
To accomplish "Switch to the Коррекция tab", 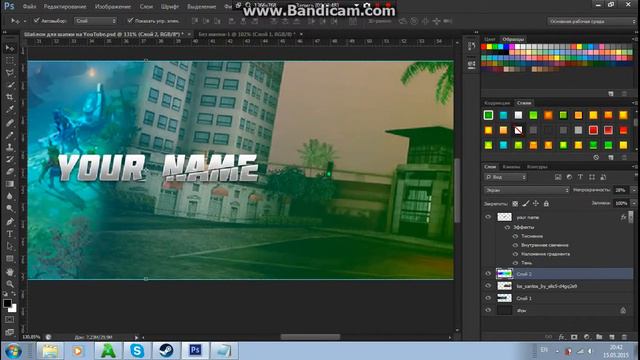I will (x=497, y=103).
